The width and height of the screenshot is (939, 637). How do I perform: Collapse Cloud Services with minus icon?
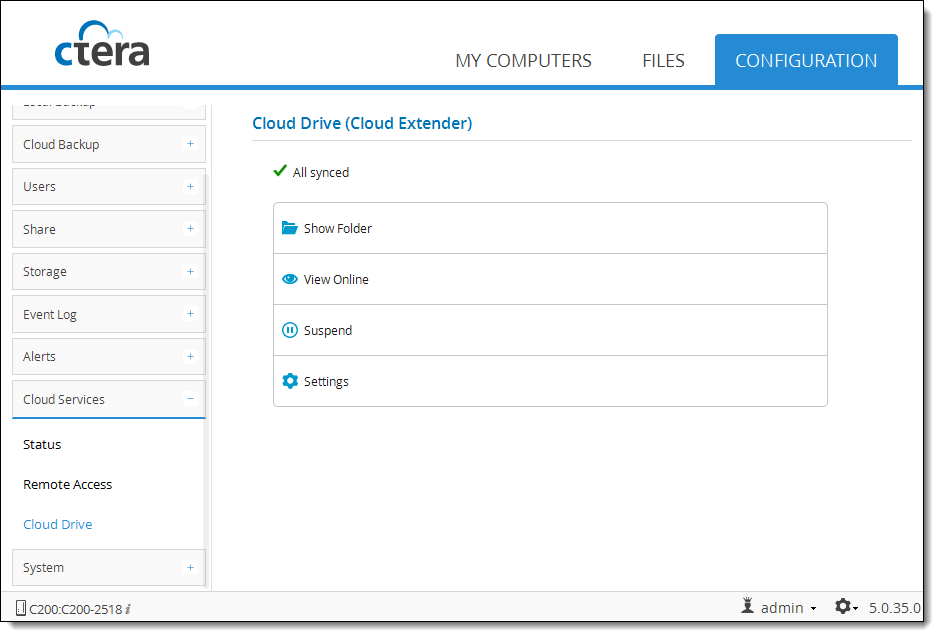pos(190,399)
